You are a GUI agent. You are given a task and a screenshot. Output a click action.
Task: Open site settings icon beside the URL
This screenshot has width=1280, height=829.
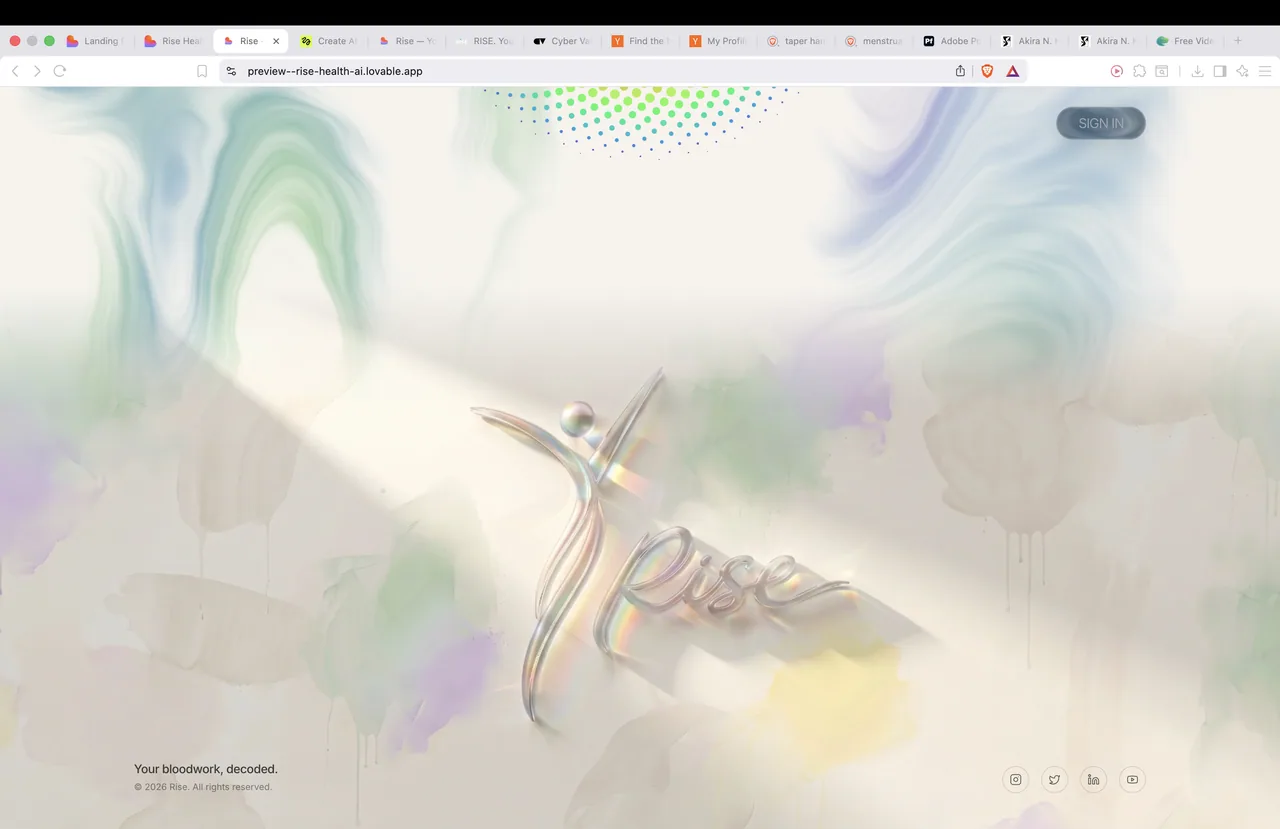tap(231, 71)
